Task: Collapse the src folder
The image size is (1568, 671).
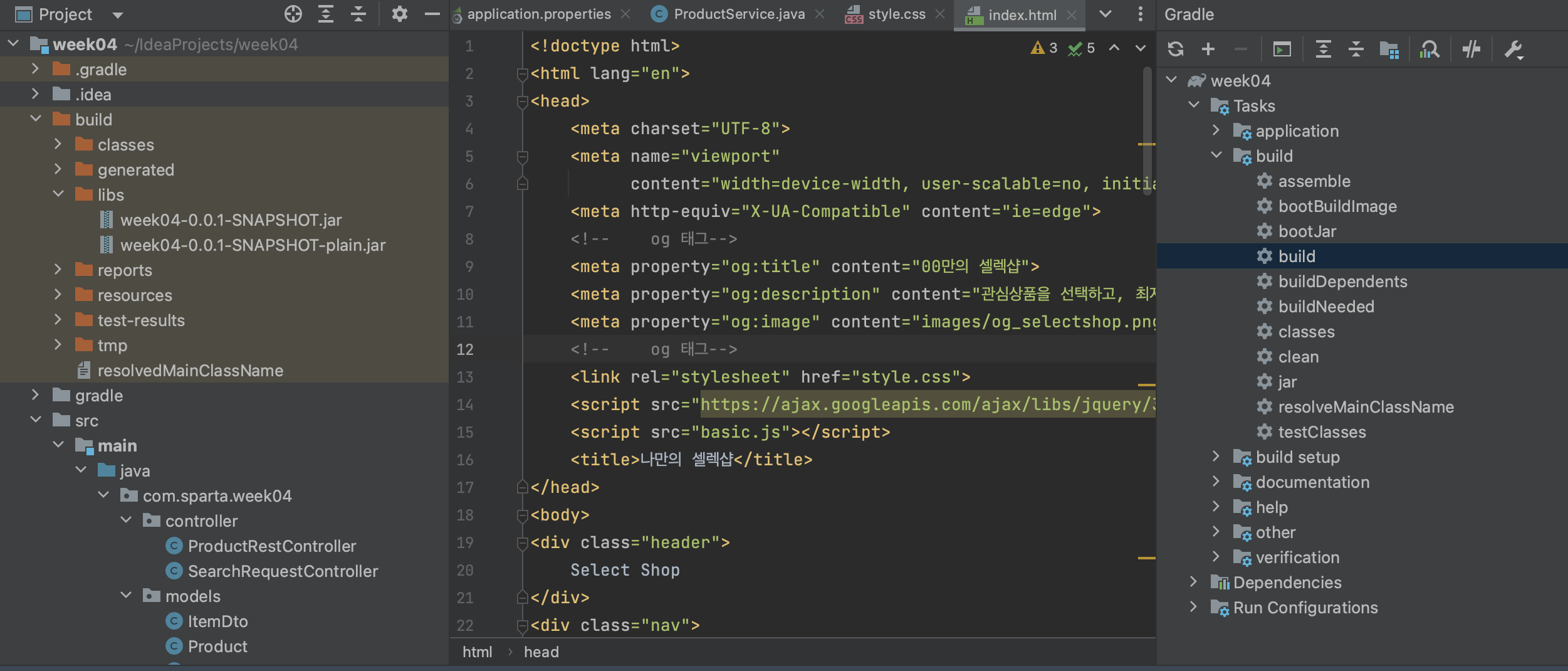Action: [36, 420]
